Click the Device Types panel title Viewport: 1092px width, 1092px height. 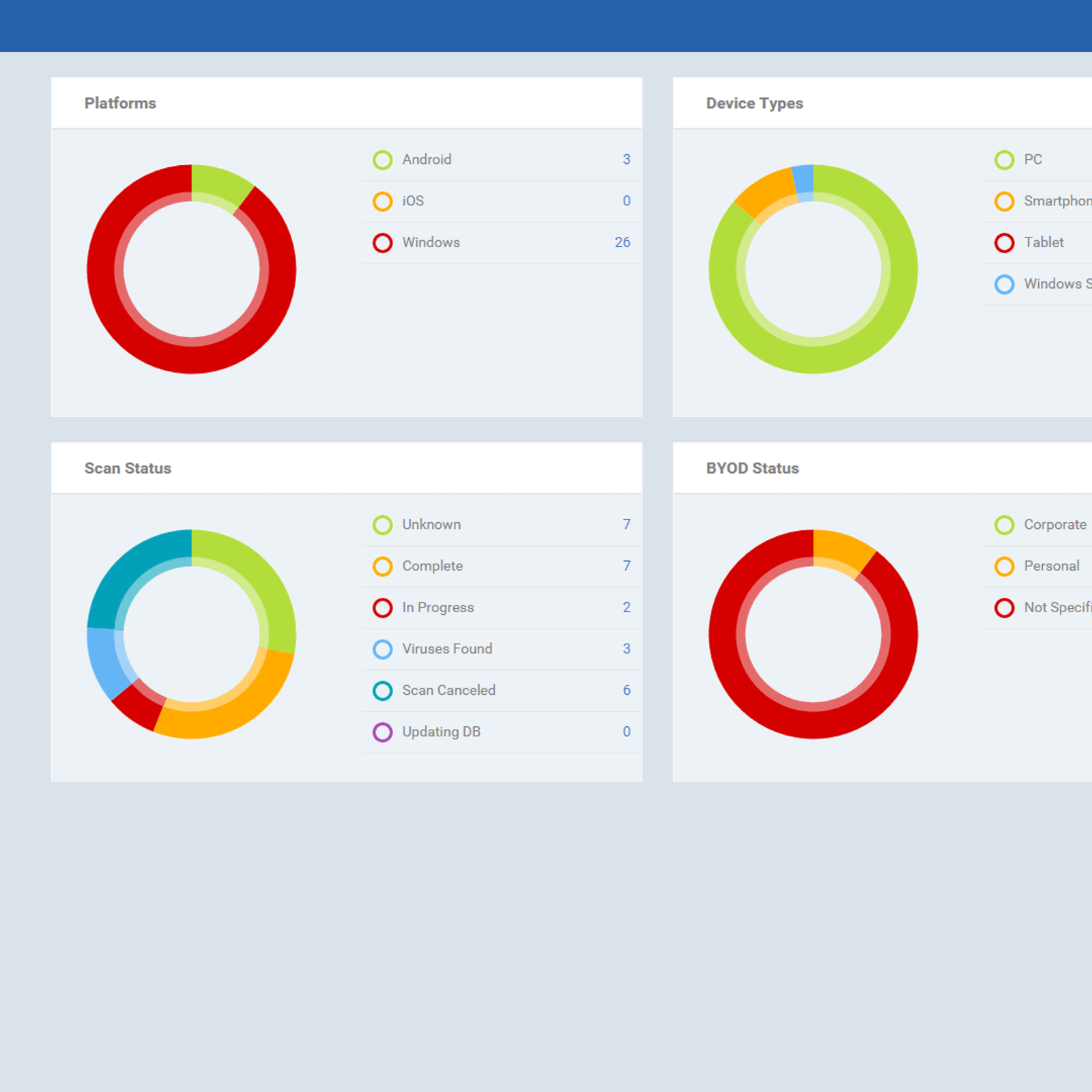(754, 103)
